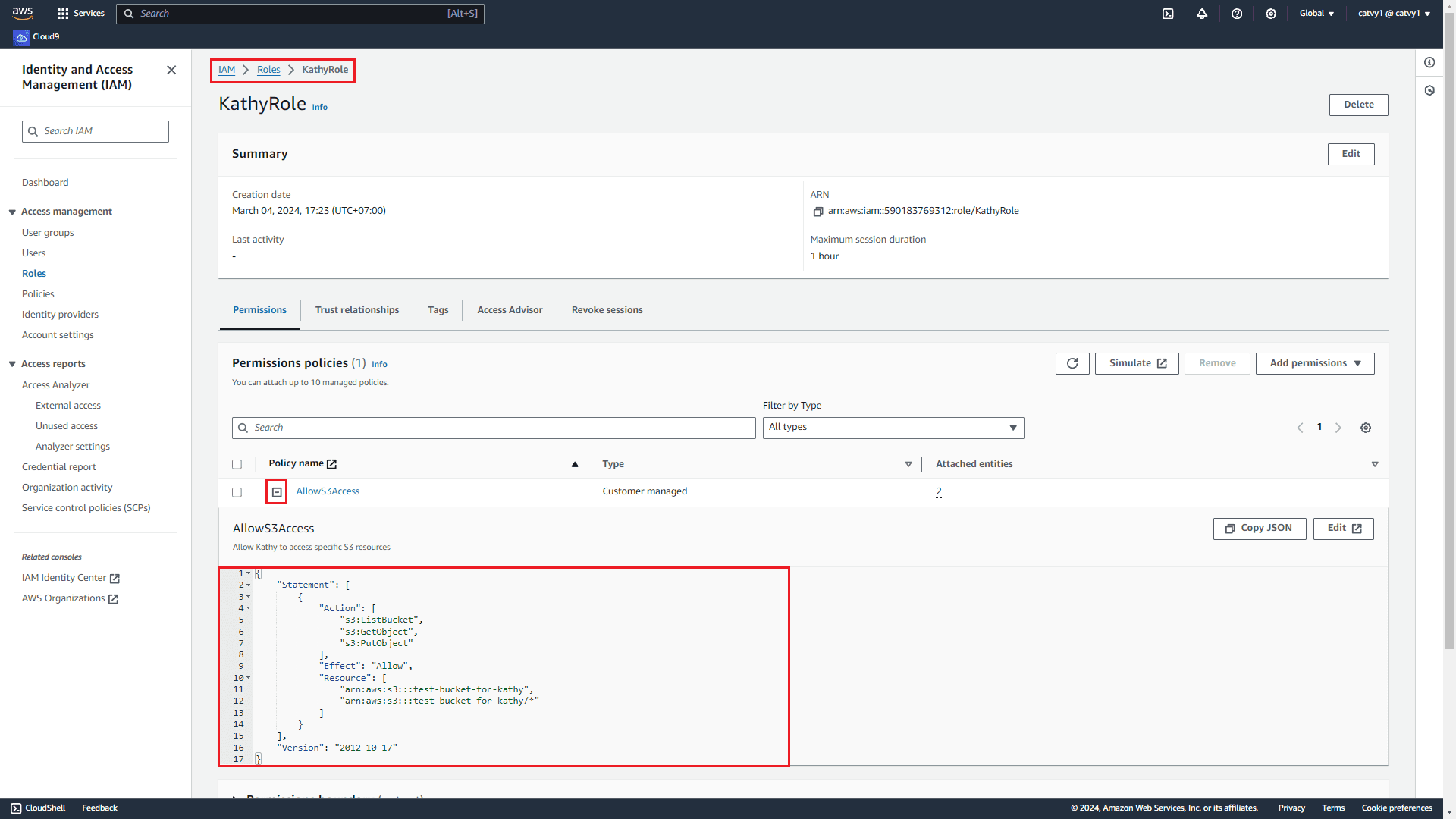Focus the Search IAM field
The height and width of the screenshot is (819, 1456).
tap(96, 131)
